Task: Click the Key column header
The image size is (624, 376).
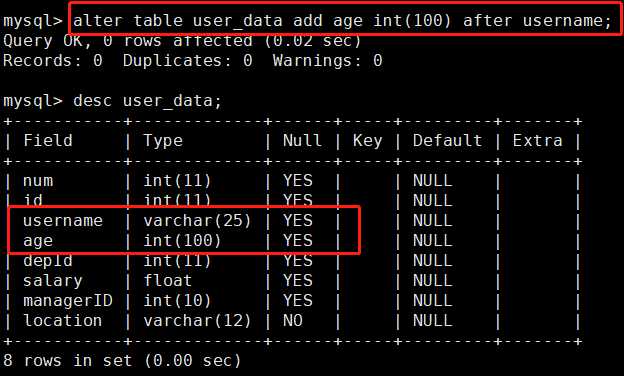Action: point(367,141)
